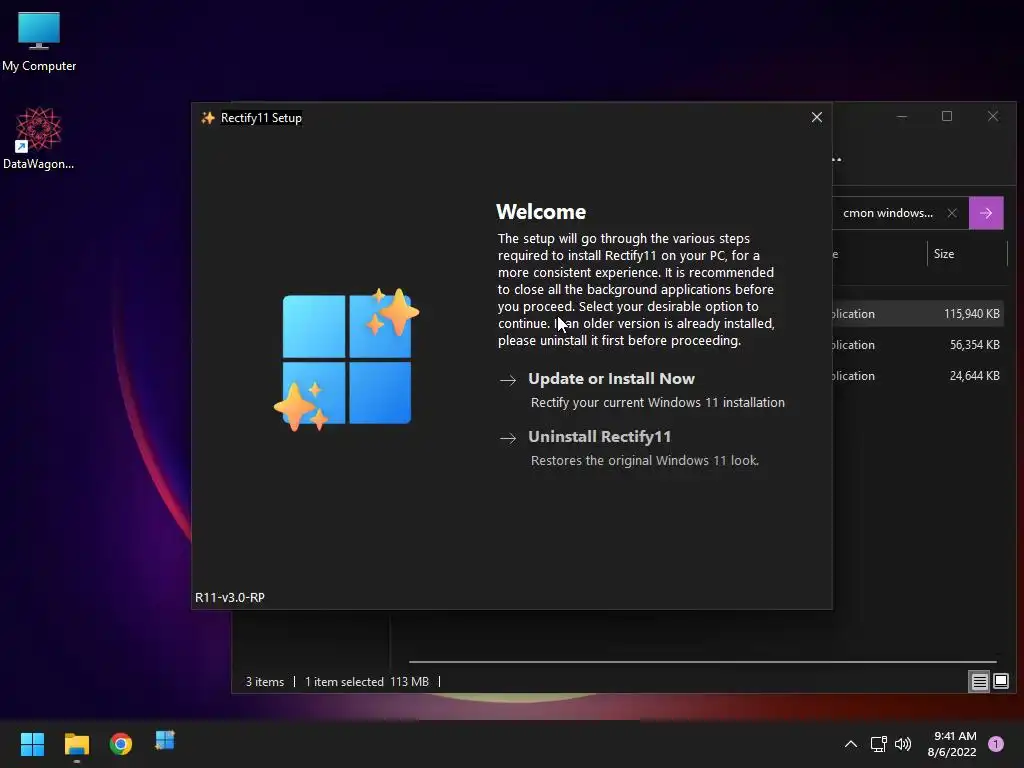Screen dimensions: 1024x768
Task: Select the file row sized 56,354 KB
Action: tap(917, 345)
